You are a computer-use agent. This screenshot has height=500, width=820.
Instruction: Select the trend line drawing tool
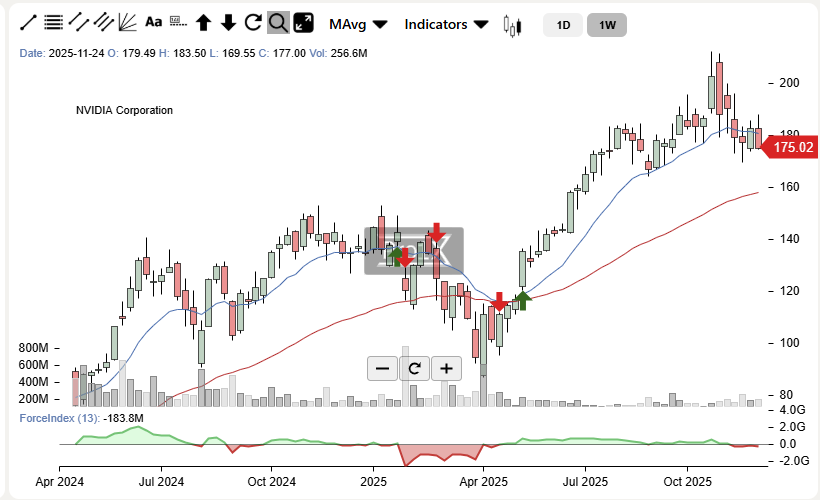point(29,22)
